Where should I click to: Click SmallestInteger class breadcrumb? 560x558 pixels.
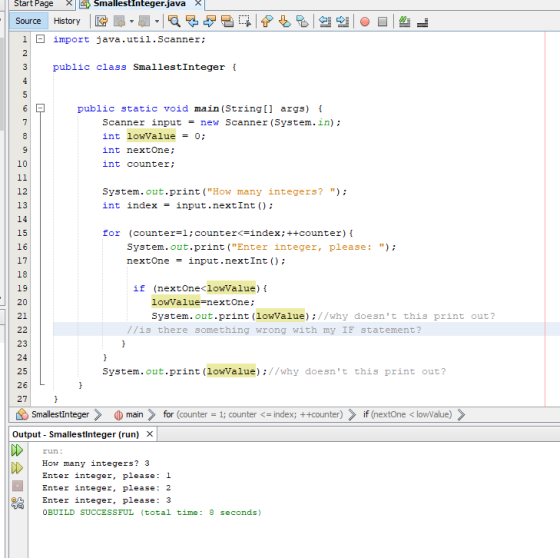click(60, 414)
